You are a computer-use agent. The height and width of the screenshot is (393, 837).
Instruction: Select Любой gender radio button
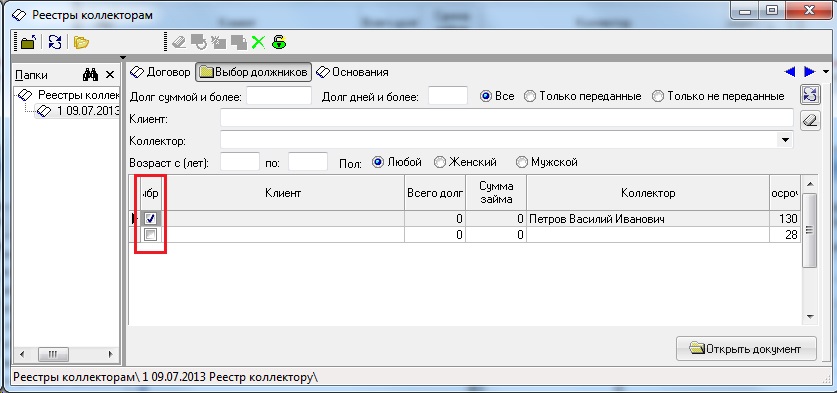378,162
